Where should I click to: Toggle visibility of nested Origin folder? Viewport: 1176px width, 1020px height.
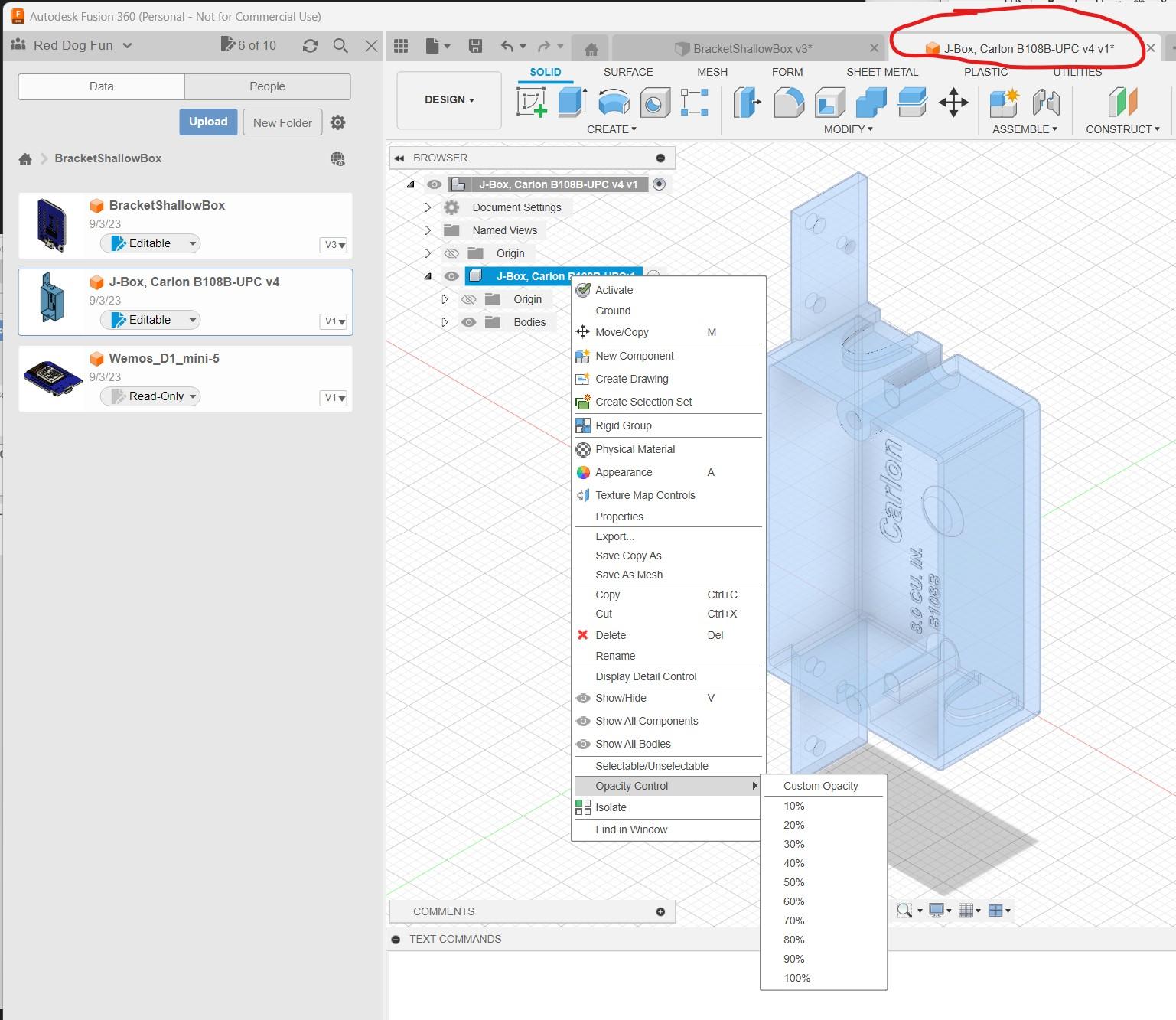click(469, 299)
